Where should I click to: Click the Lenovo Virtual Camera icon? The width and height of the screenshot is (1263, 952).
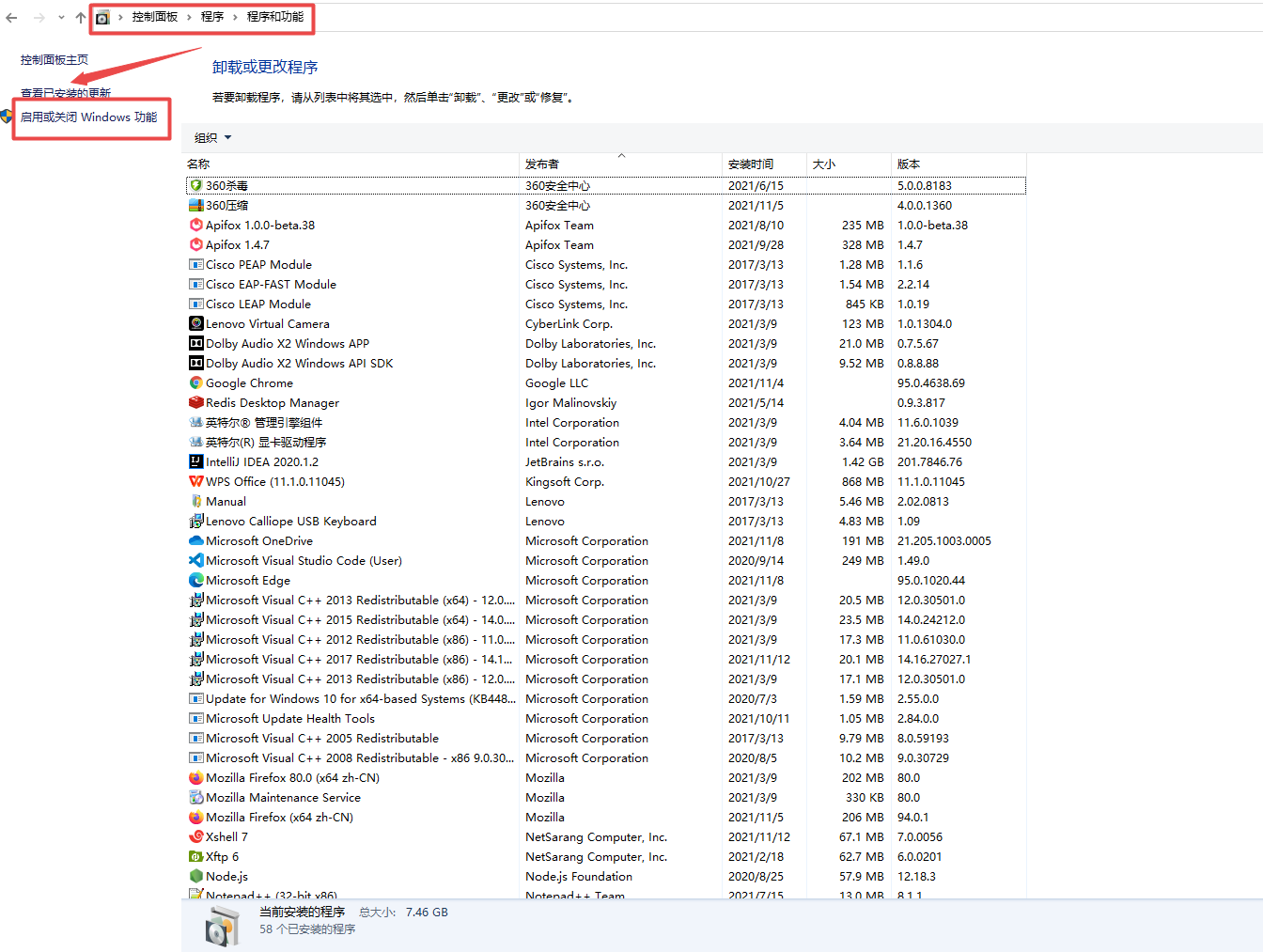click(x=196, y=323)
